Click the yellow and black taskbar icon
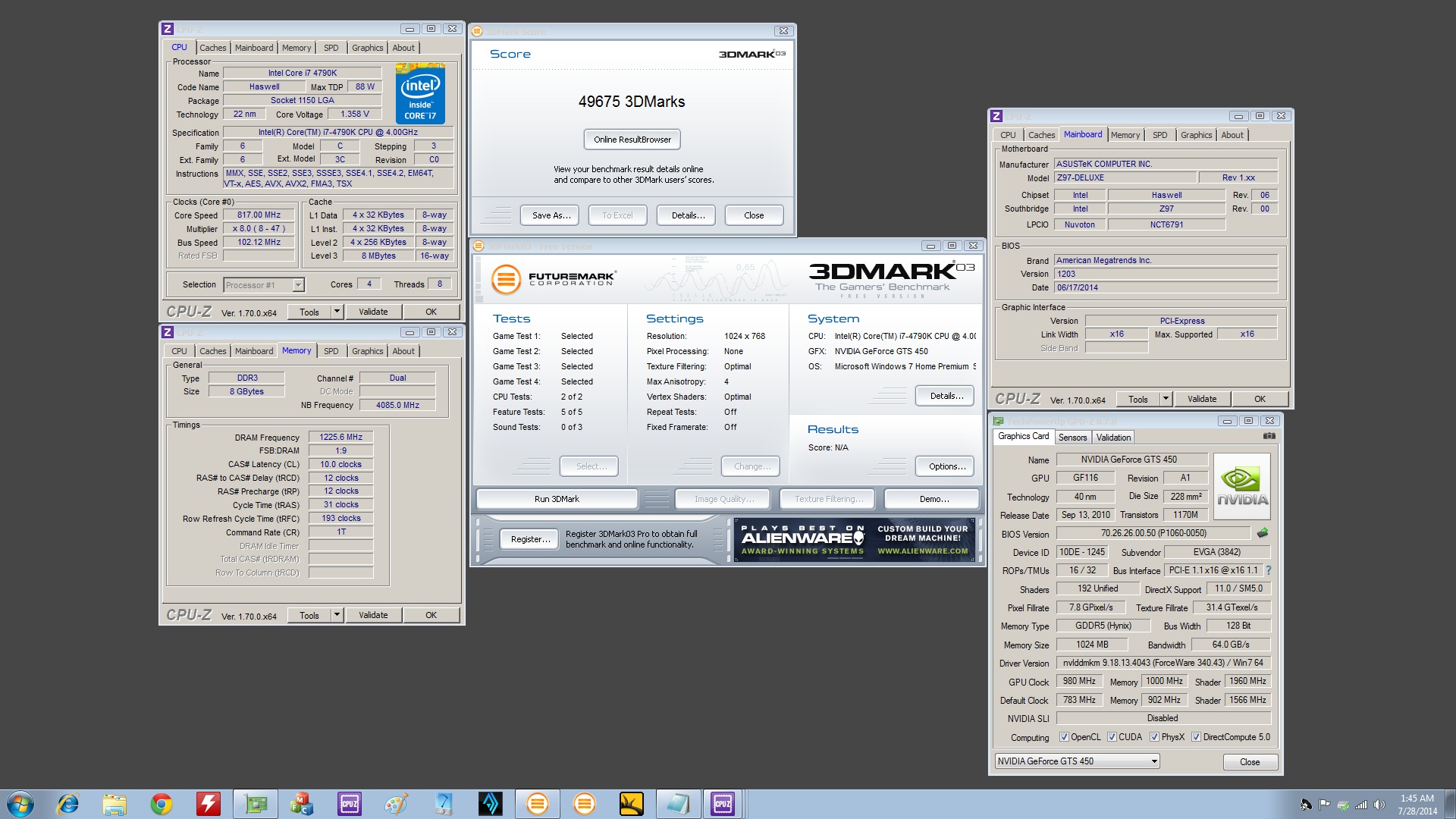1456x819 pixels. 632,803
